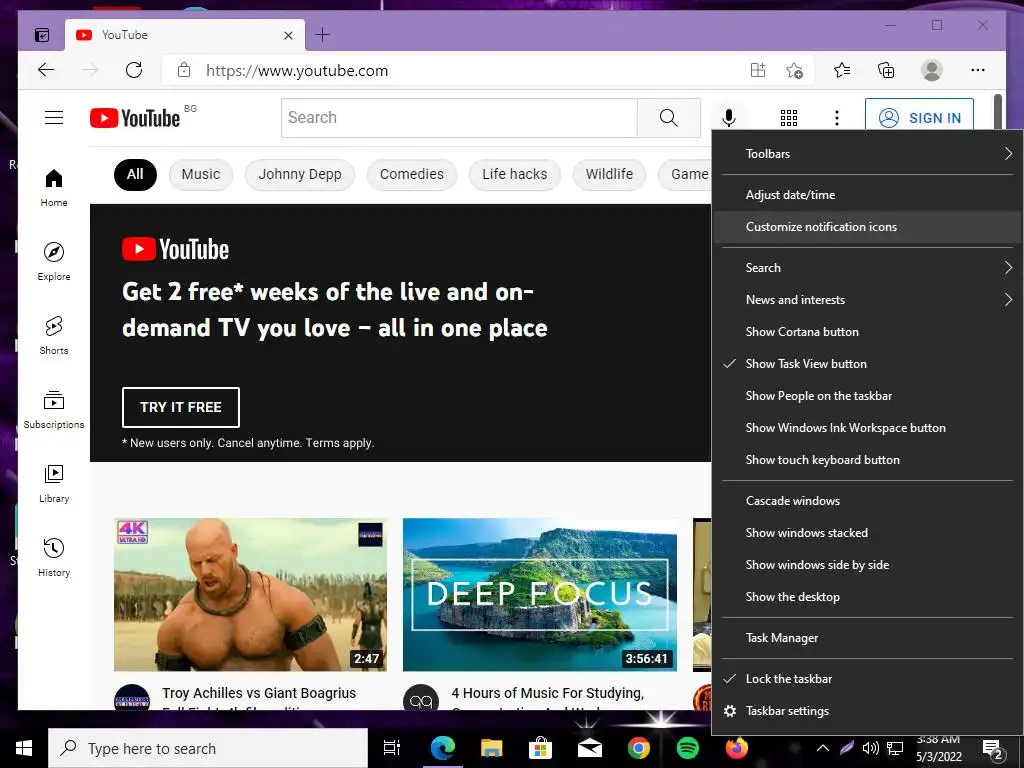Screen dimensions: 1024x768
Task: Choose Show windows stacked
Action: [x=866, y=533]
